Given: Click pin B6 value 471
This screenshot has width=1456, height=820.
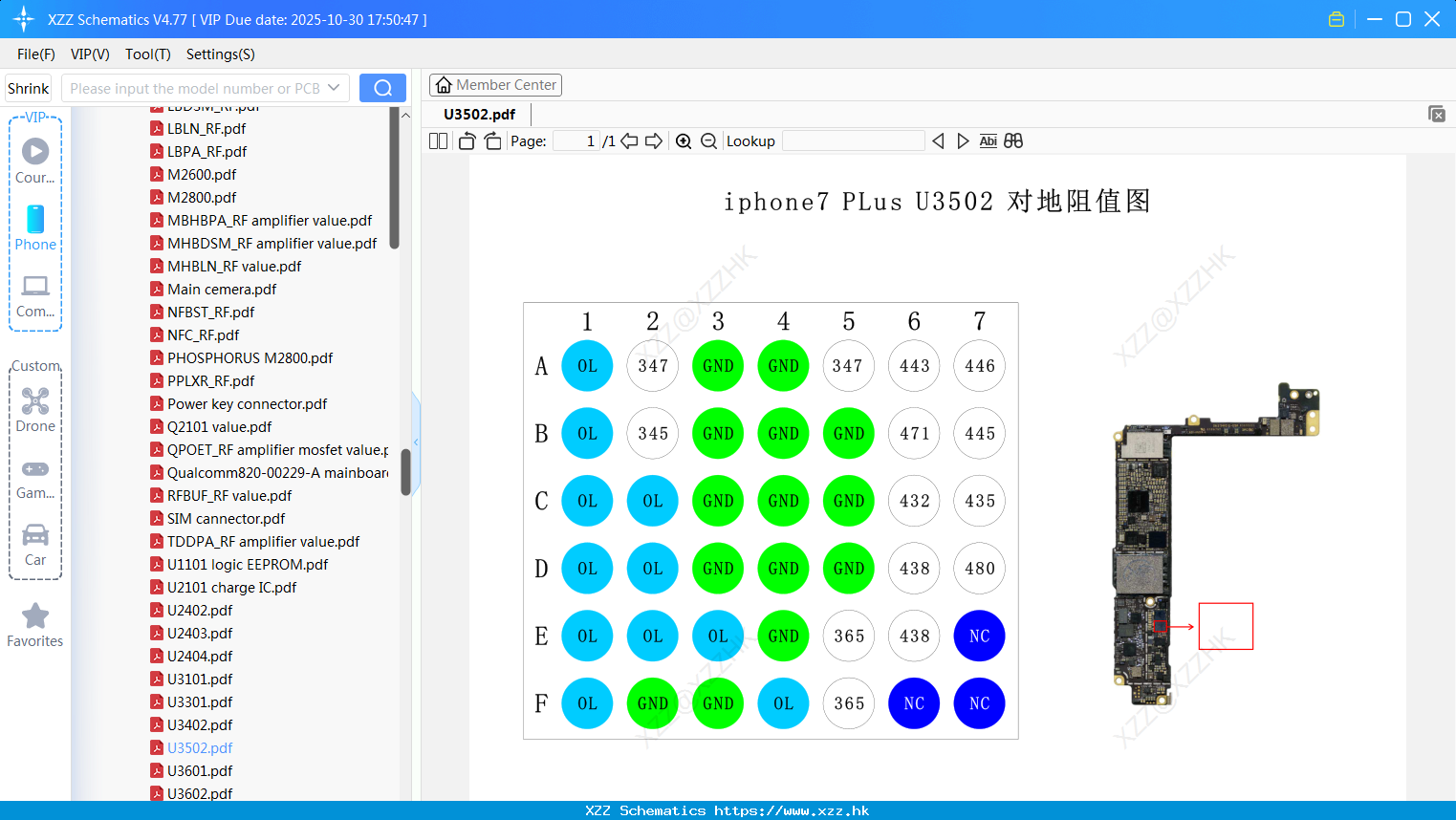Looking at the screenshot, I should tap(914, 433).
